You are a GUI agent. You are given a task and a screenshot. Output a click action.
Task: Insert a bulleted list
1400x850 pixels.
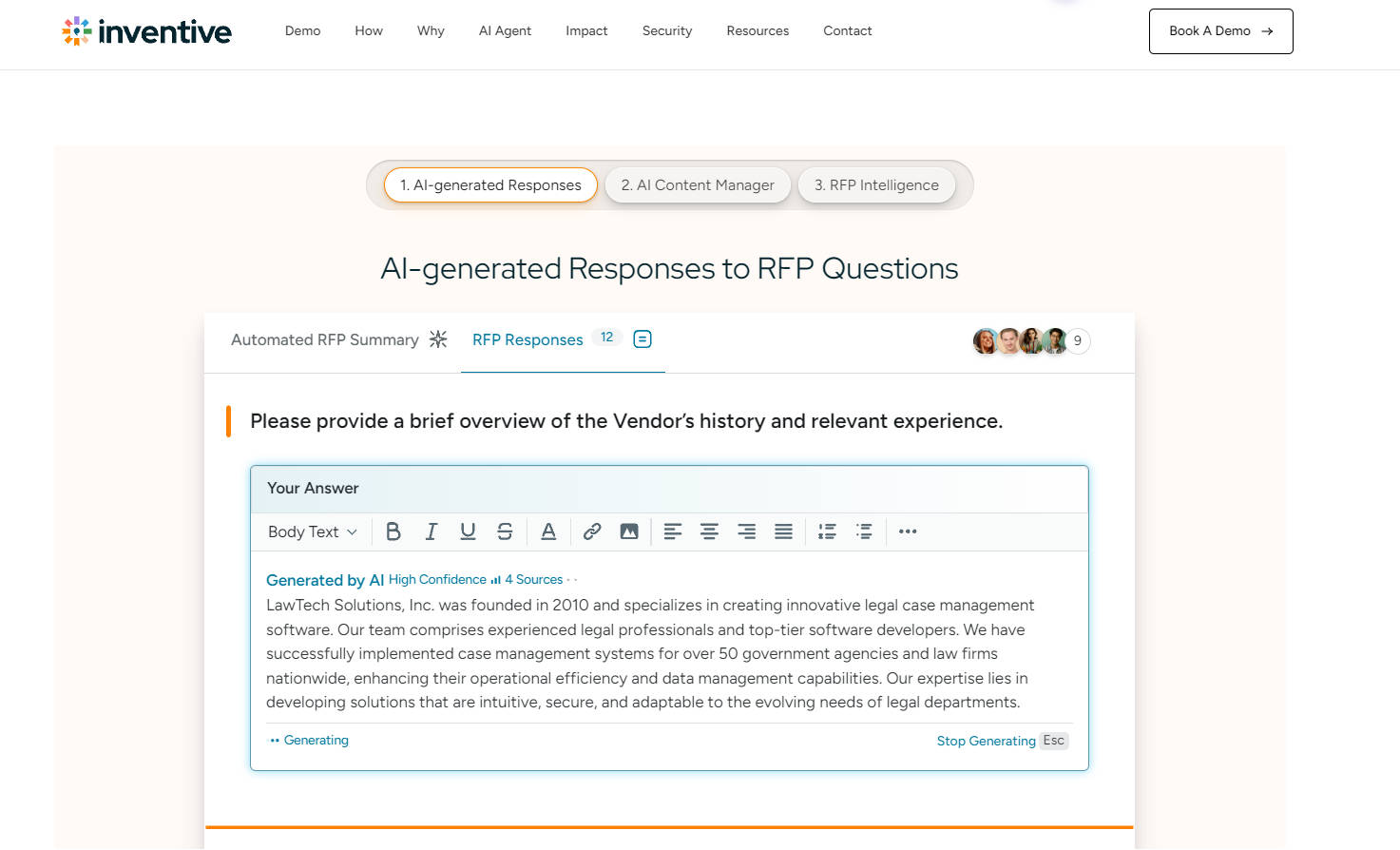coord(828,531)
